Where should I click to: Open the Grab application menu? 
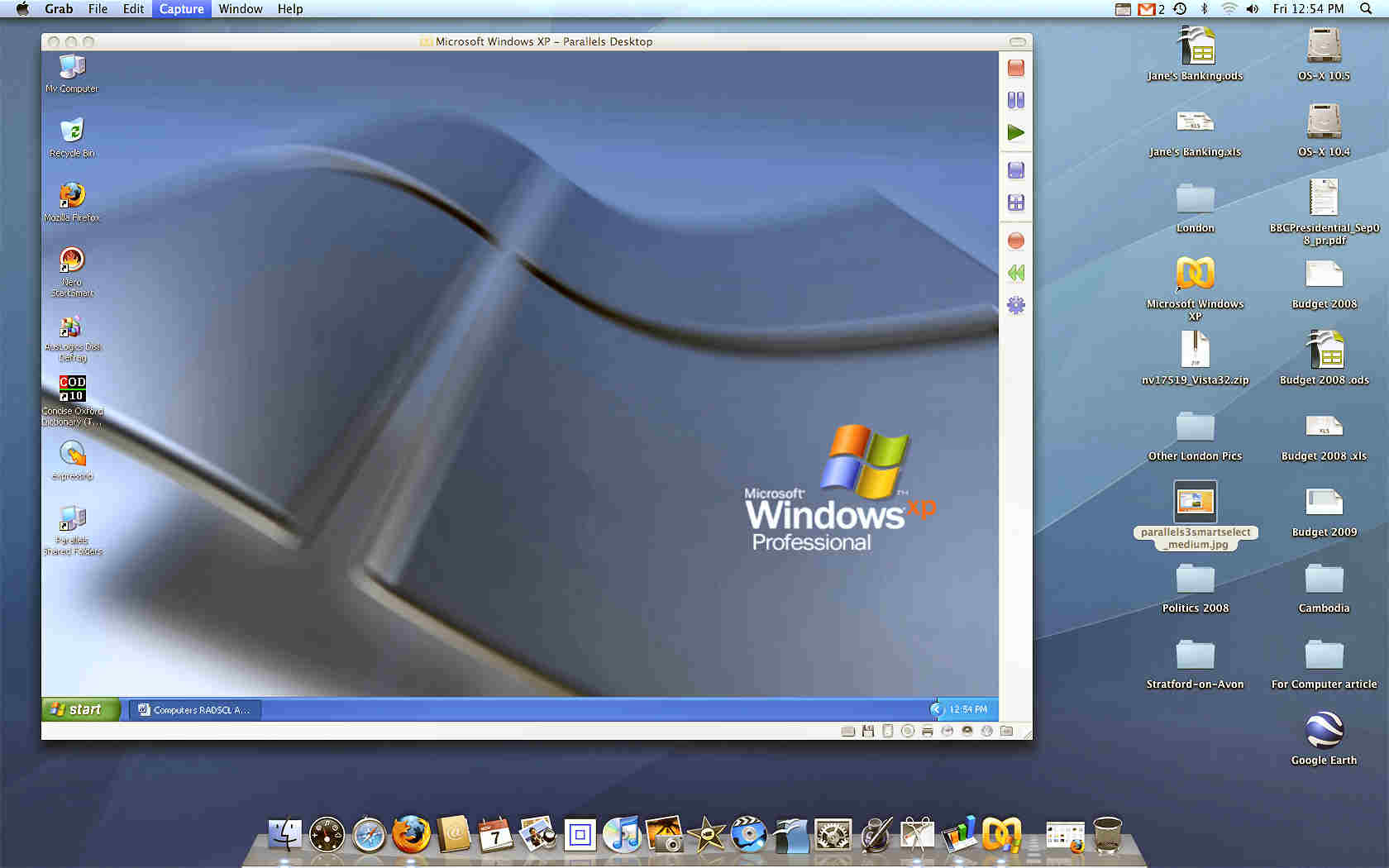click(59, 9)
